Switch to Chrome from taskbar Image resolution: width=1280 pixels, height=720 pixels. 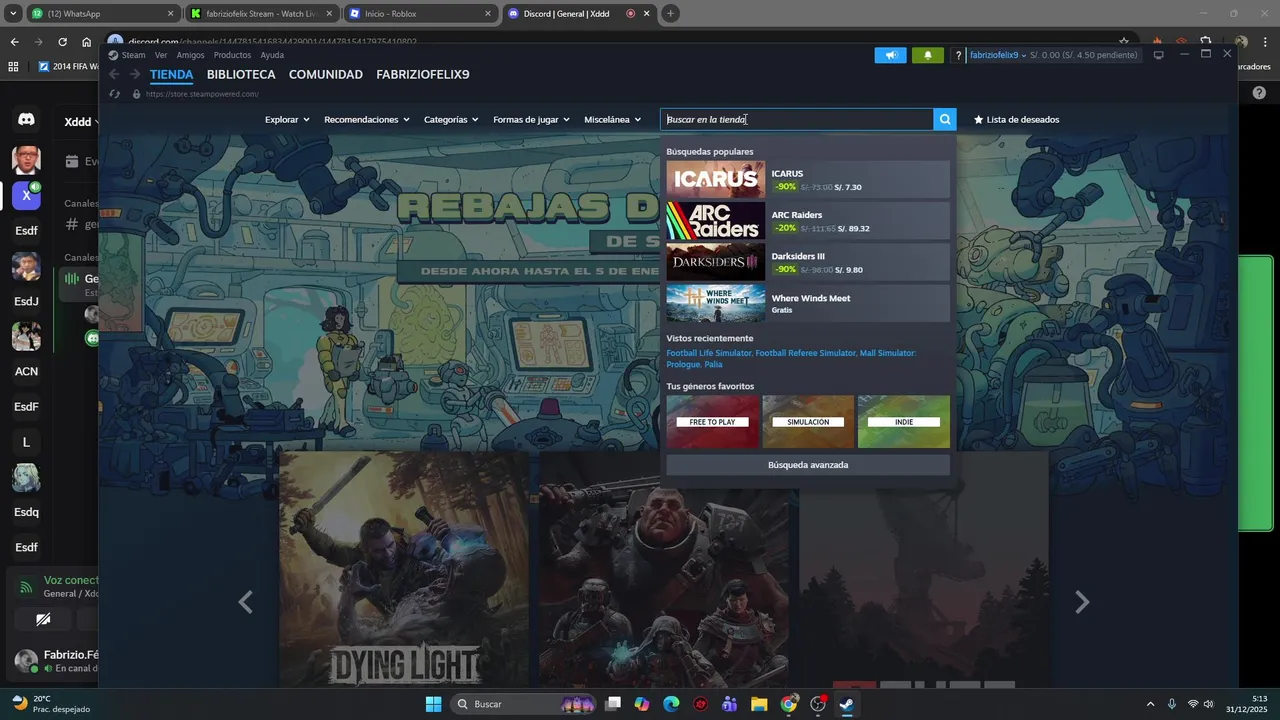pyautogui.click(x=789, y=704)
